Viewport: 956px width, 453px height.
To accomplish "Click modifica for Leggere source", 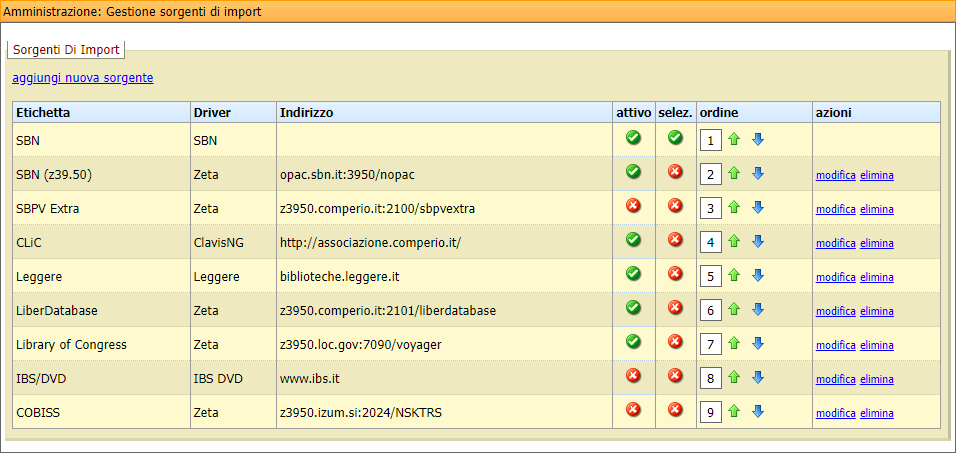I will (x=835, y=277).
